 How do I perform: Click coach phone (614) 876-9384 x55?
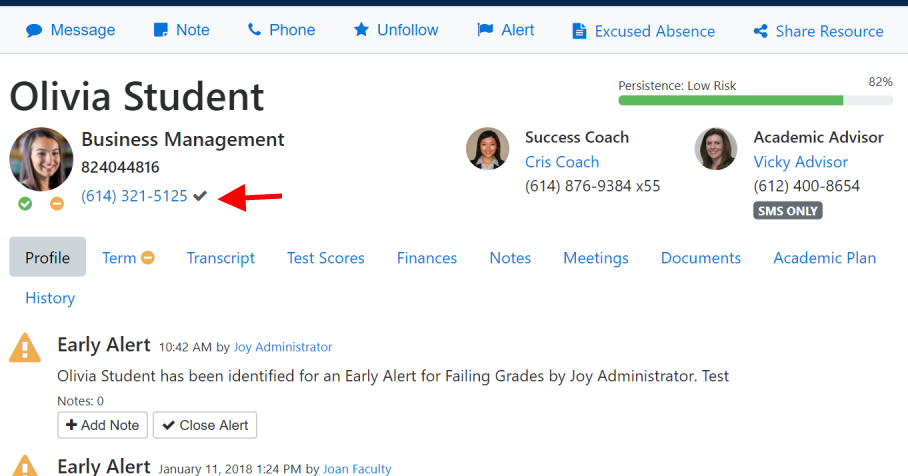(x=592, y=186)
